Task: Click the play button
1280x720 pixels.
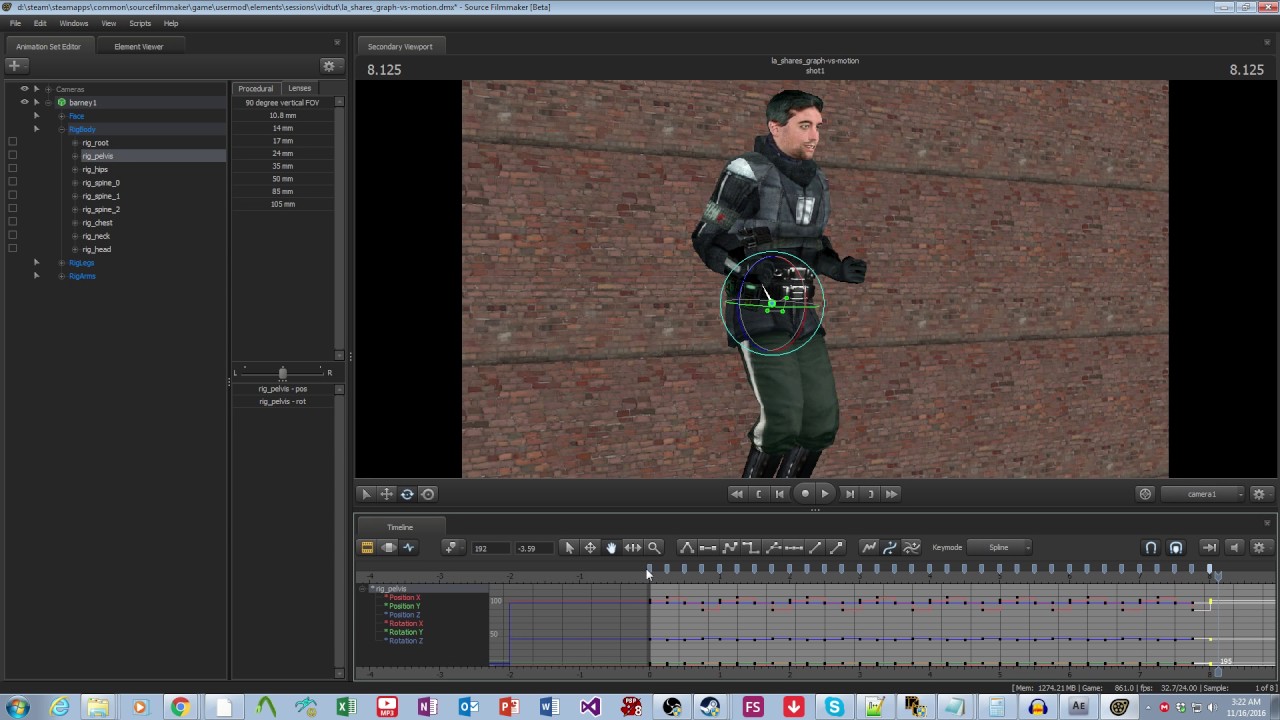Action: tap(825, 494)
